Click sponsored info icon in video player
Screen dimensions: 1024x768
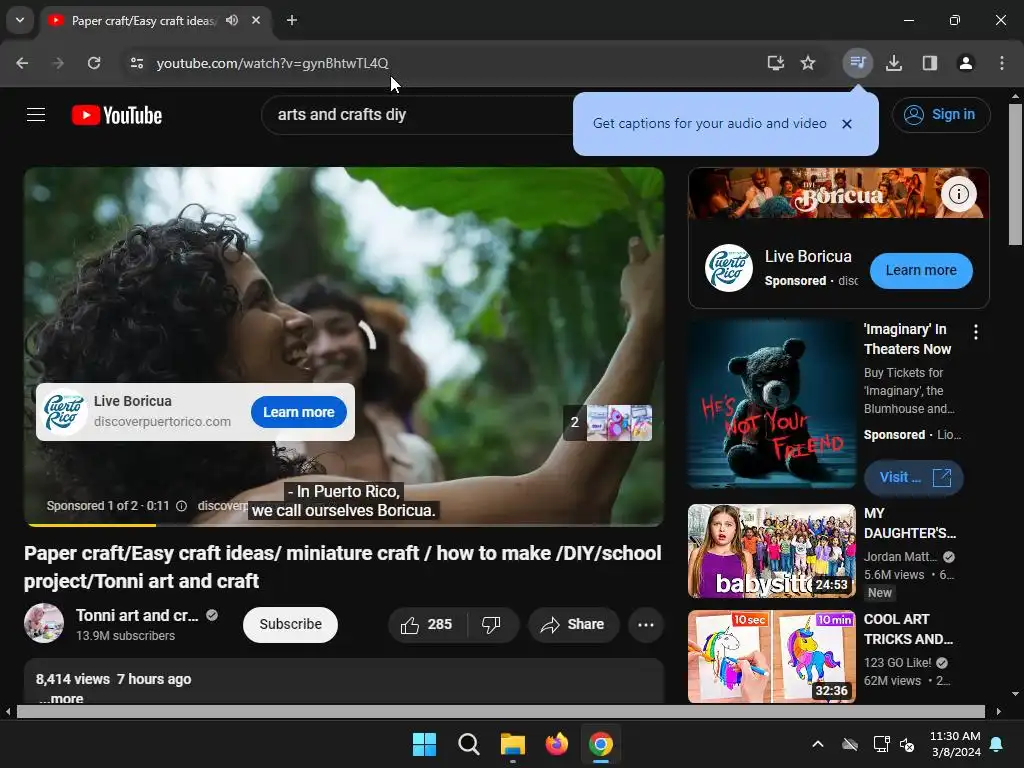point(182,506)
